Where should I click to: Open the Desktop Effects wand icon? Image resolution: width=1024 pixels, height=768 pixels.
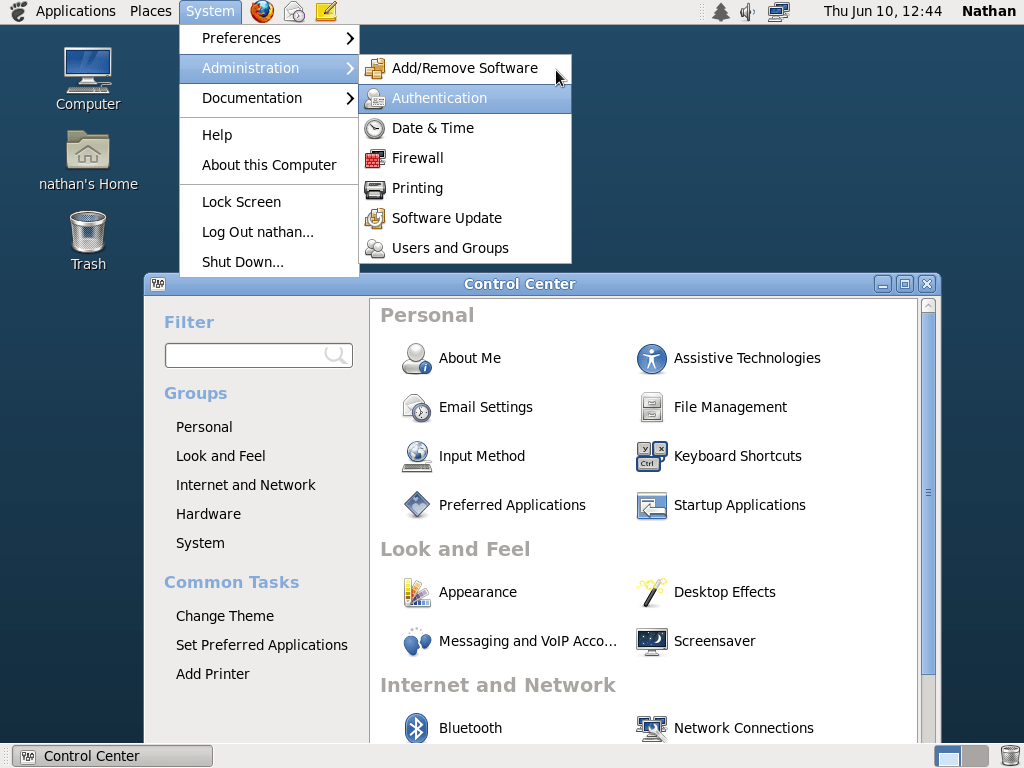[651, 592]
